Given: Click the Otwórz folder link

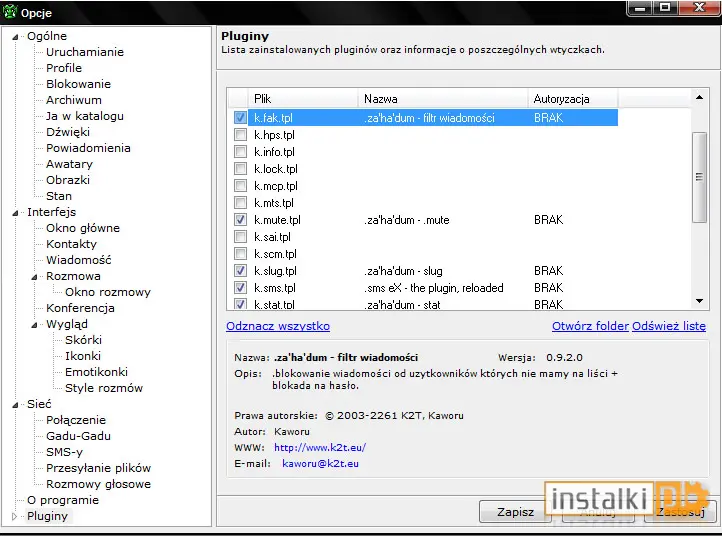Looking at the screenshot, I should click(x=590, y=326).
